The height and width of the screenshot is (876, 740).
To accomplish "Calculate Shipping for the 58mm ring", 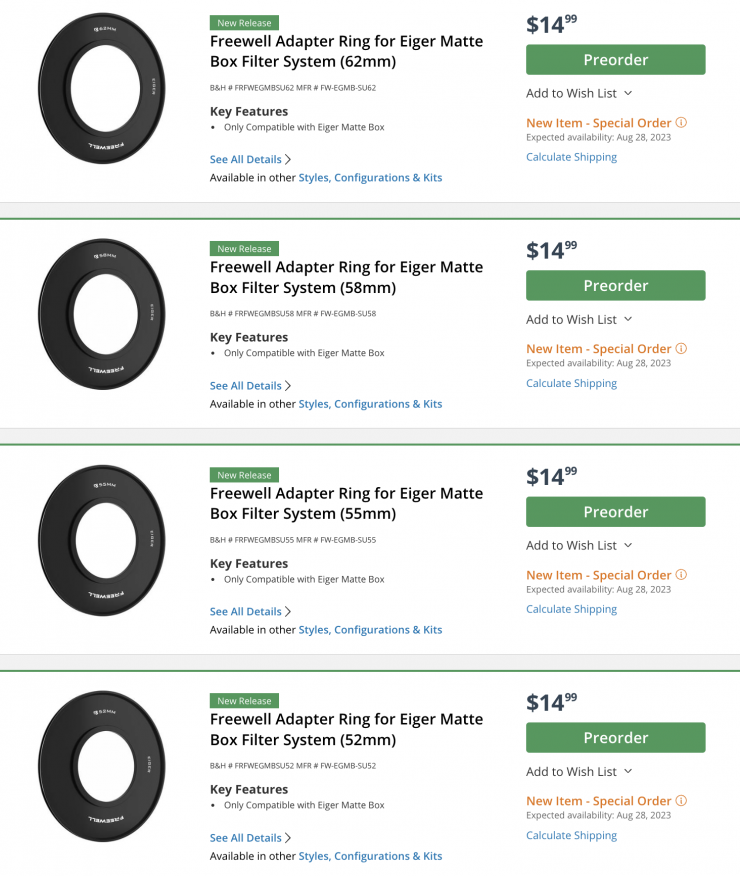I will (571, 383).
